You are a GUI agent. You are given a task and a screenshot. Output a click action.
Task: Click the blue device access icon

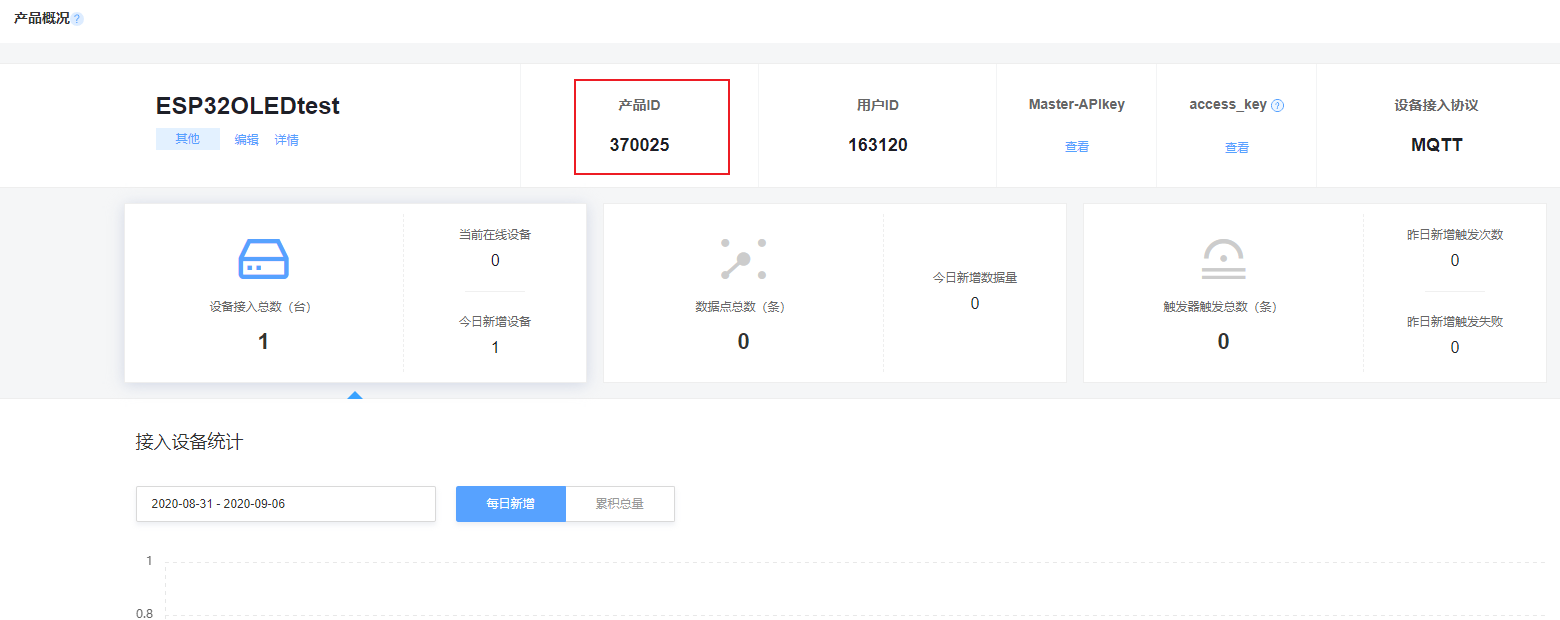coord(263,258)
